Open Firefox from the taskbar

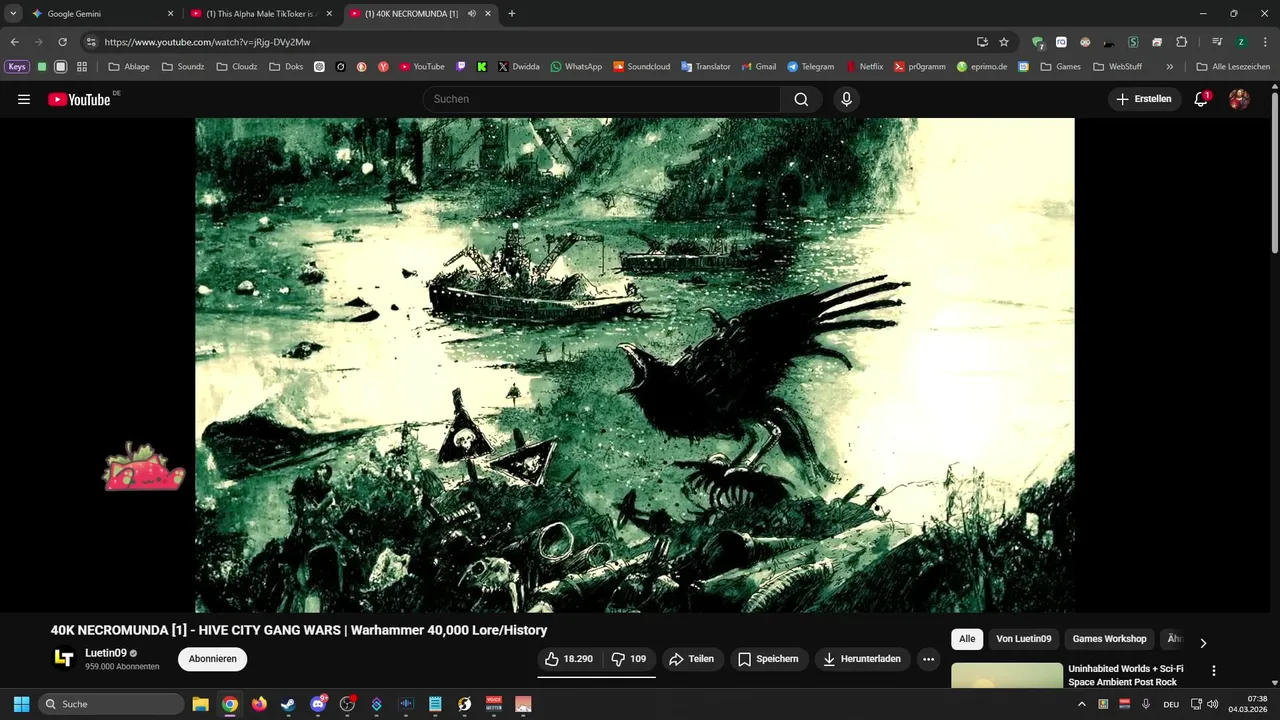pyautogui.click(x=259, y=704)
